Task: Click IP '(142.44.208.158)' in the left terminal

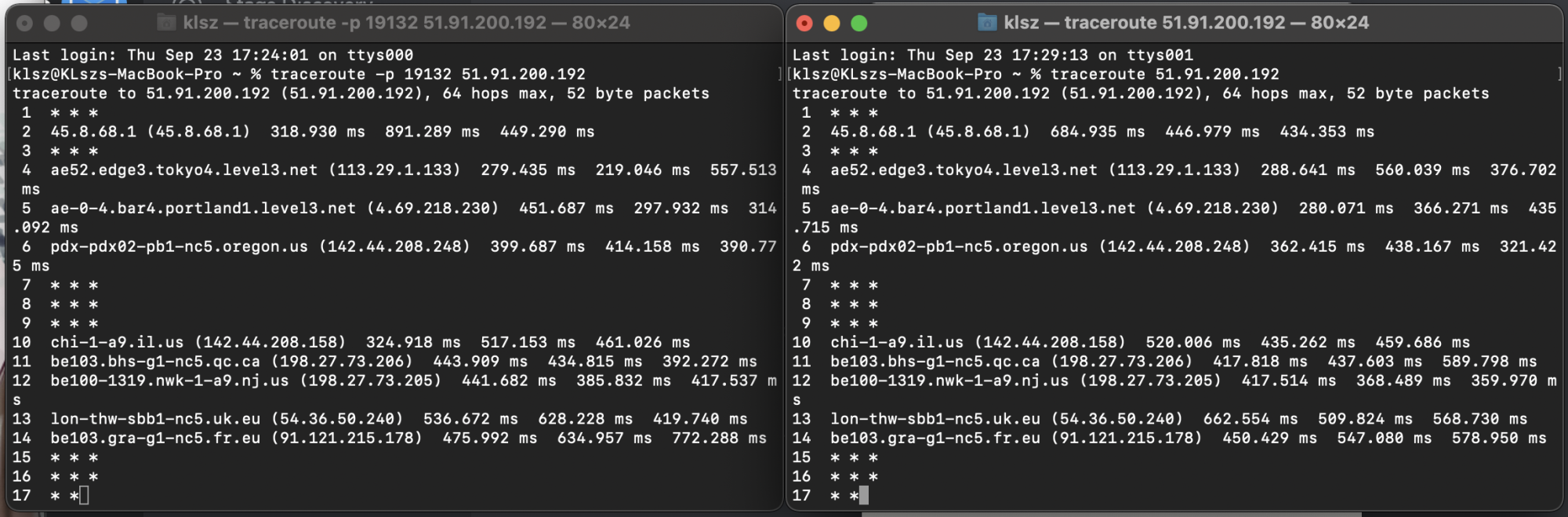Action: click(x=270, y=343)
